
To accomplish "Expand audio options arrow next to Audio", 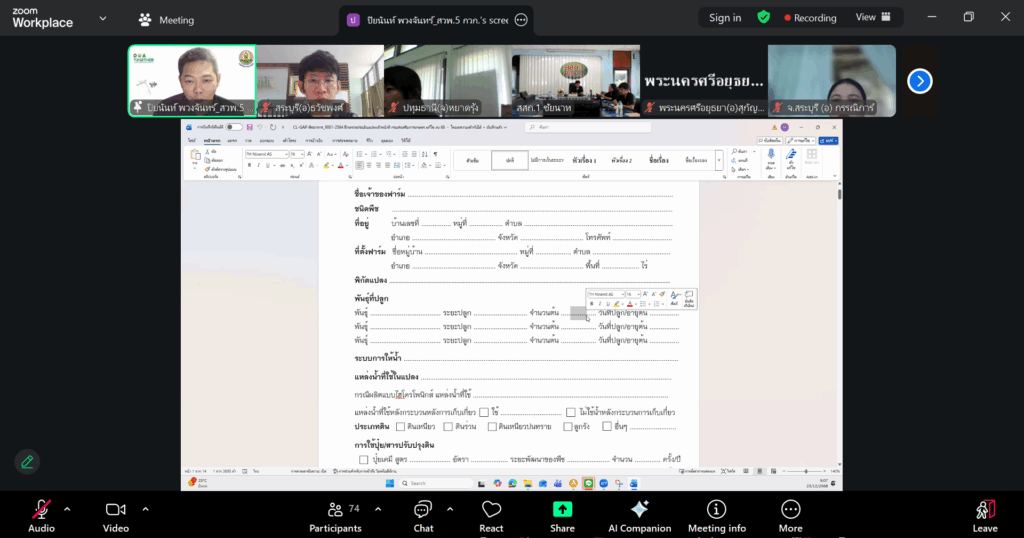I will (67, 508).
